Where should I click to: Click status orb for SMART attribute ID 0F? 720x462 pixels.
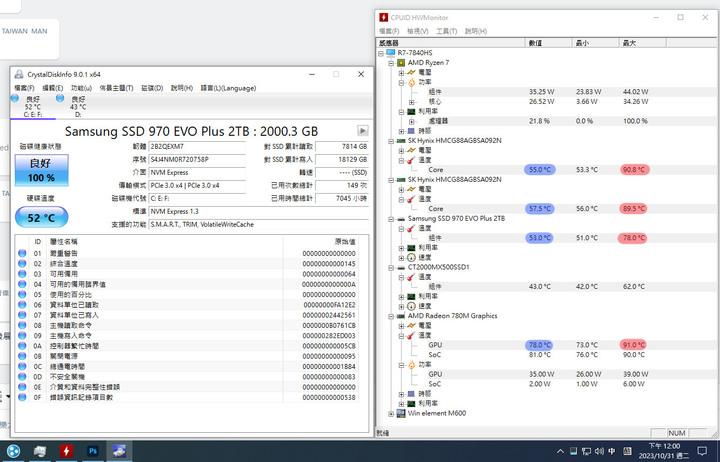click(22, 397)
